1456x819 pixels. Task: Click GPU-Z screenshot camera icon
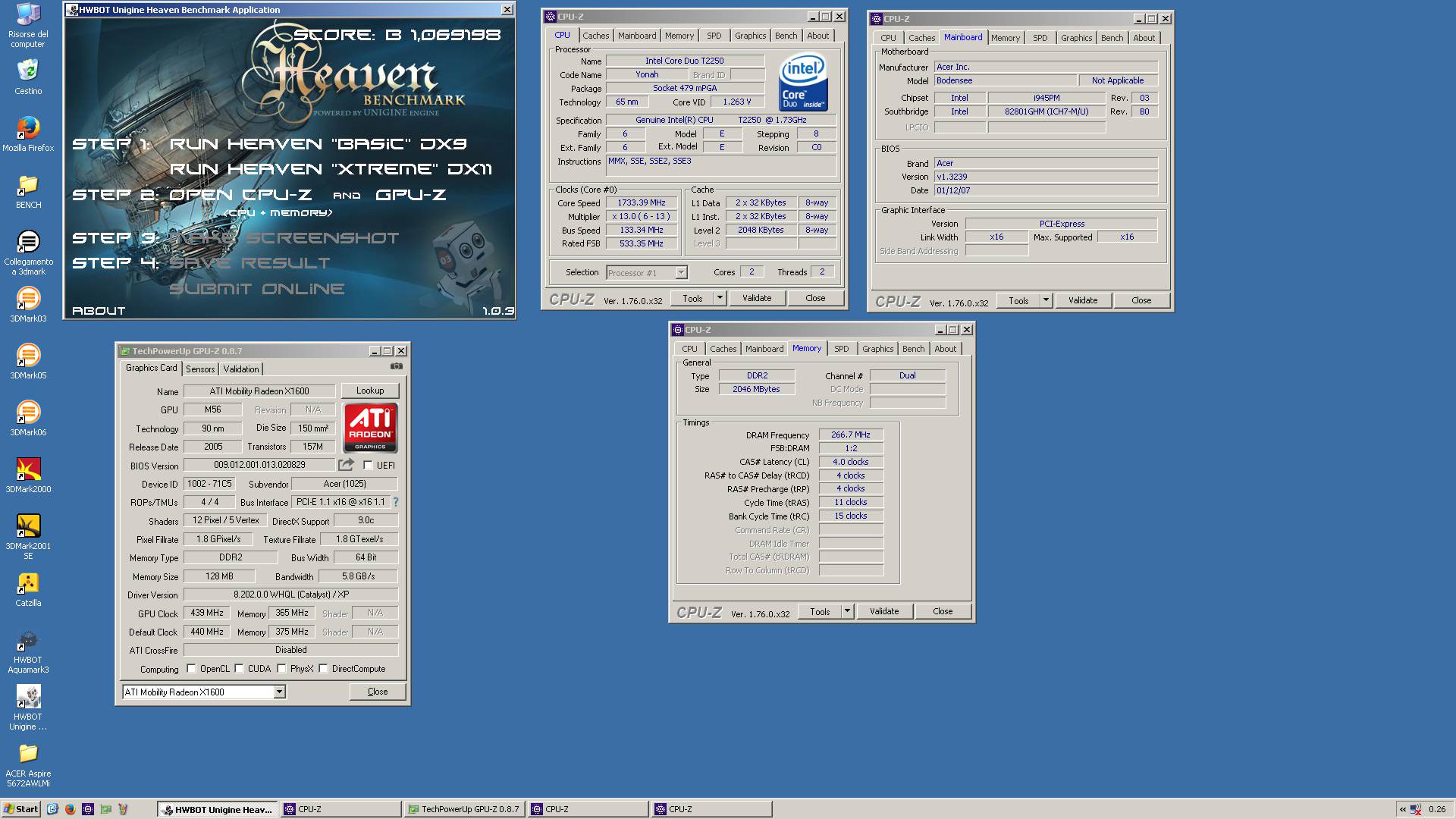coord(397,366)
